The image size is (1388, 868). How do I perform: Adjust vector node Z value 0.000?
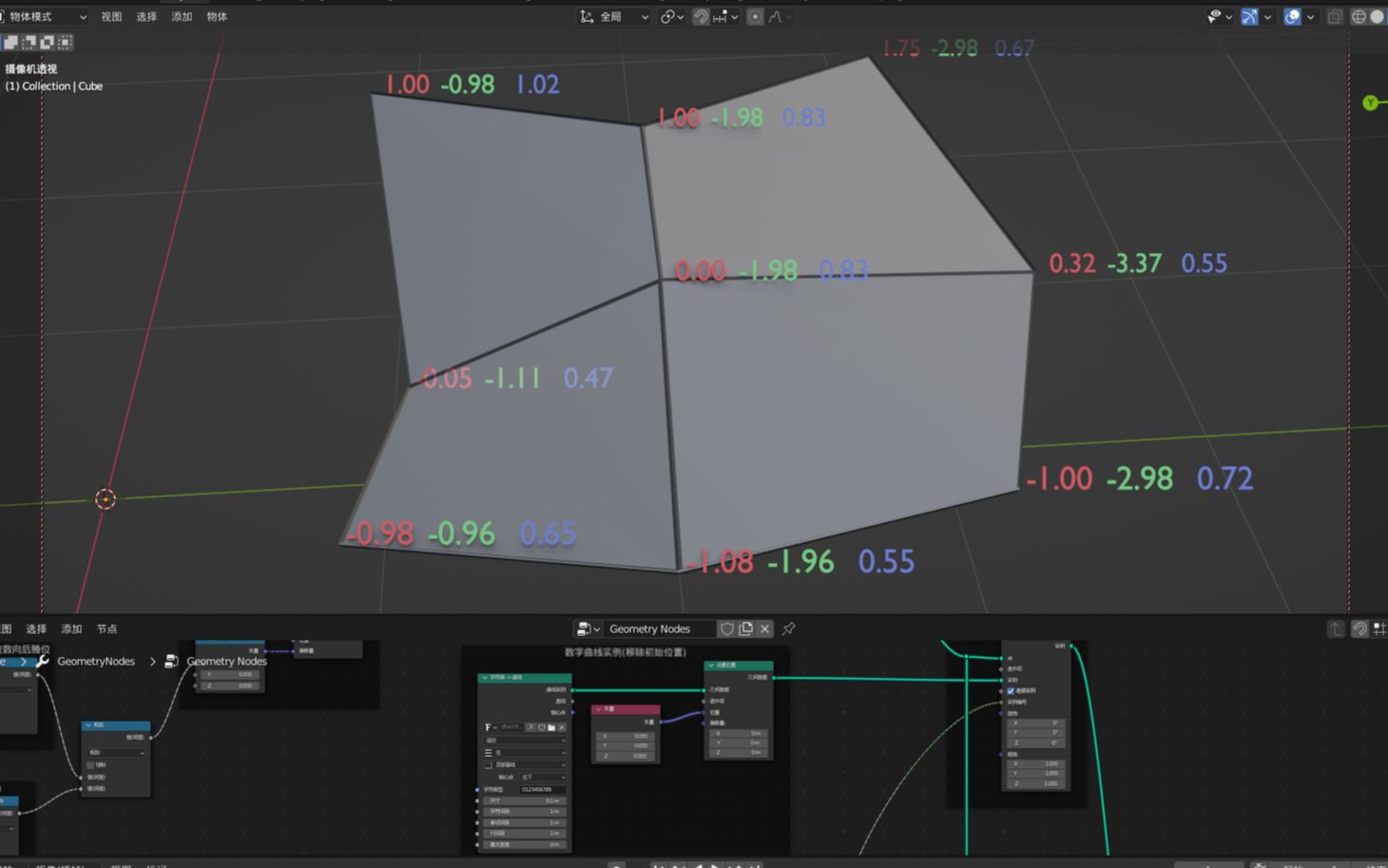click(626, 756)
